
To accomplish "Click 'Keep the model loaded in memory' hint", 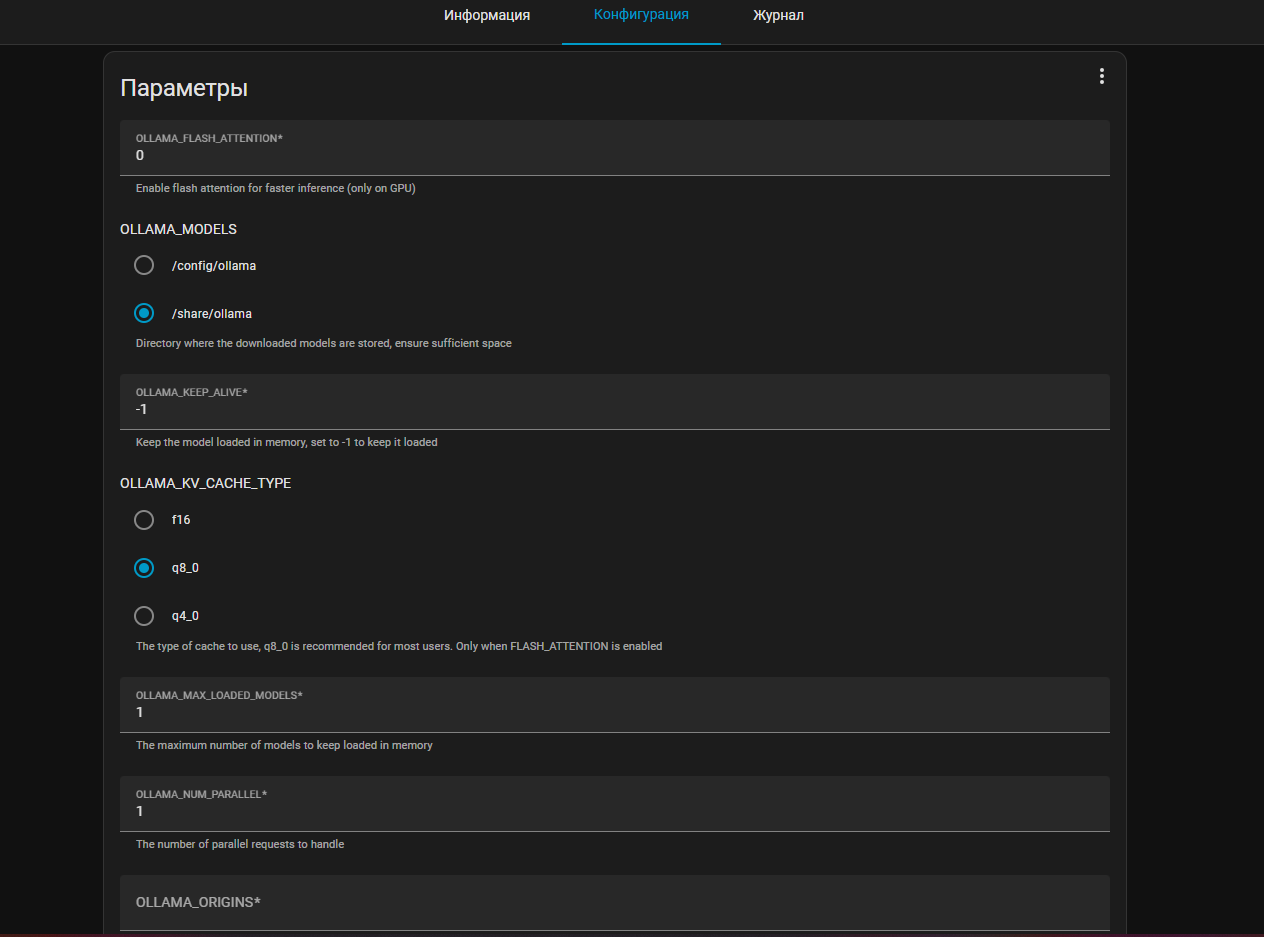I will click(286, 442).
